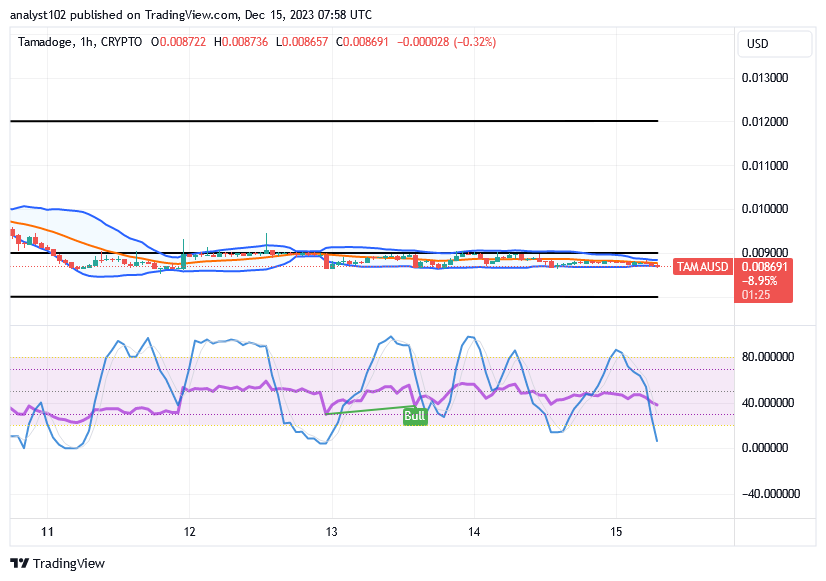Click the 0.010000 price axis label
This screenshot has height=581, width=826.
[765, 209]
